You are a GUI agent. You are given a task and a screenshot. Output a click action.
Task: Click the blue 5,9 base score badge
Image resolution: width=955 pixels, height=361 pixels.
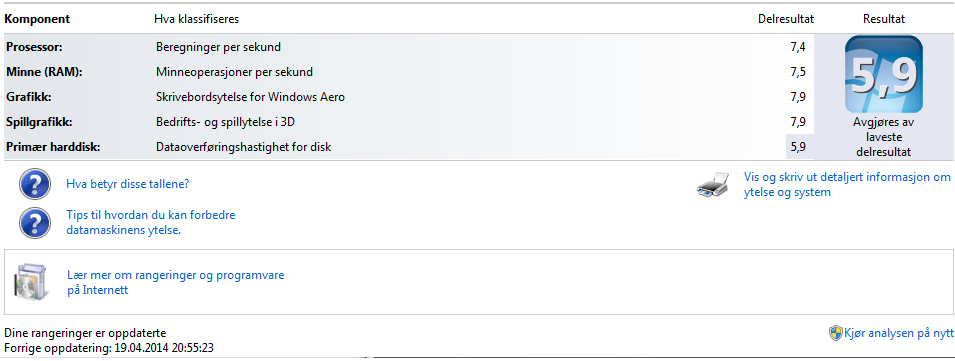(884, 74)
